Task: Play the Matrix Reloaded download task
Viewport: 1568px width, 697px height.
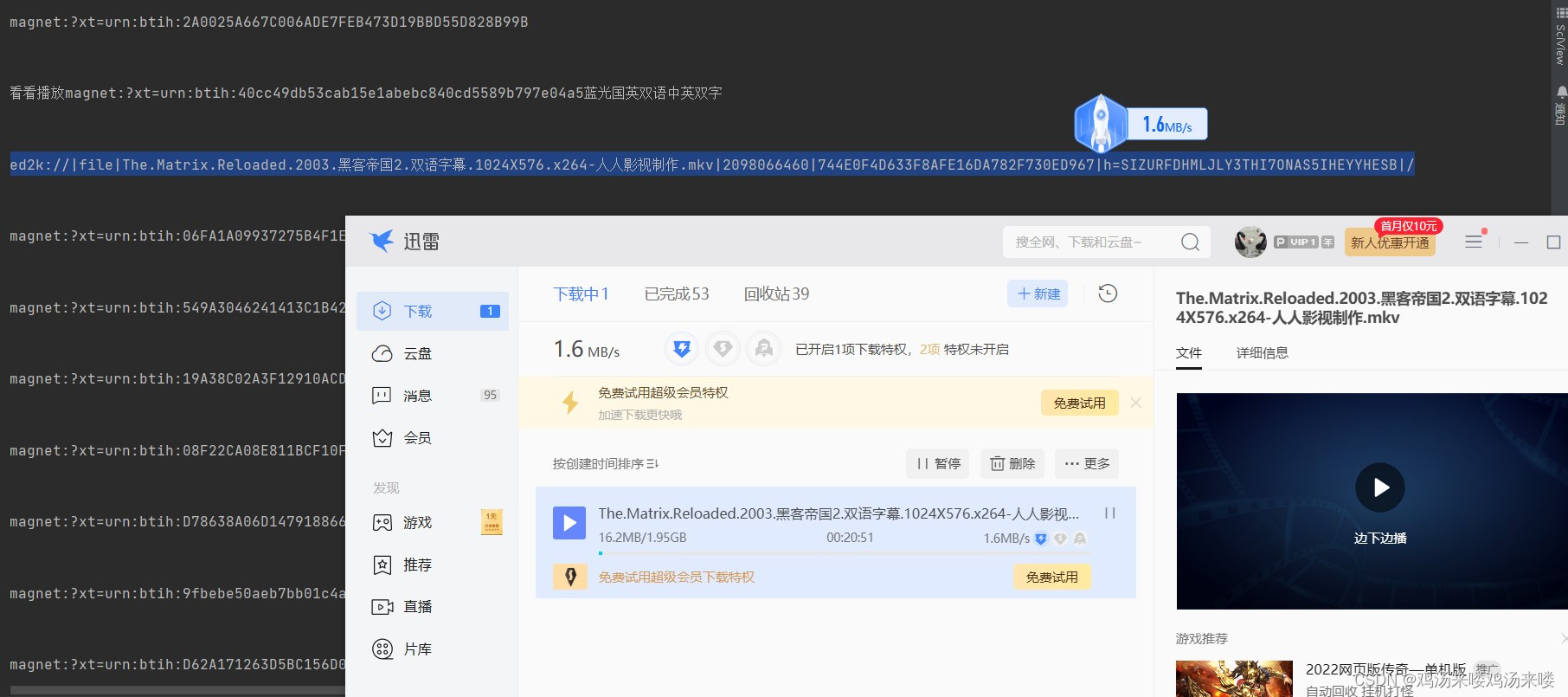Action: pos(569,522)
